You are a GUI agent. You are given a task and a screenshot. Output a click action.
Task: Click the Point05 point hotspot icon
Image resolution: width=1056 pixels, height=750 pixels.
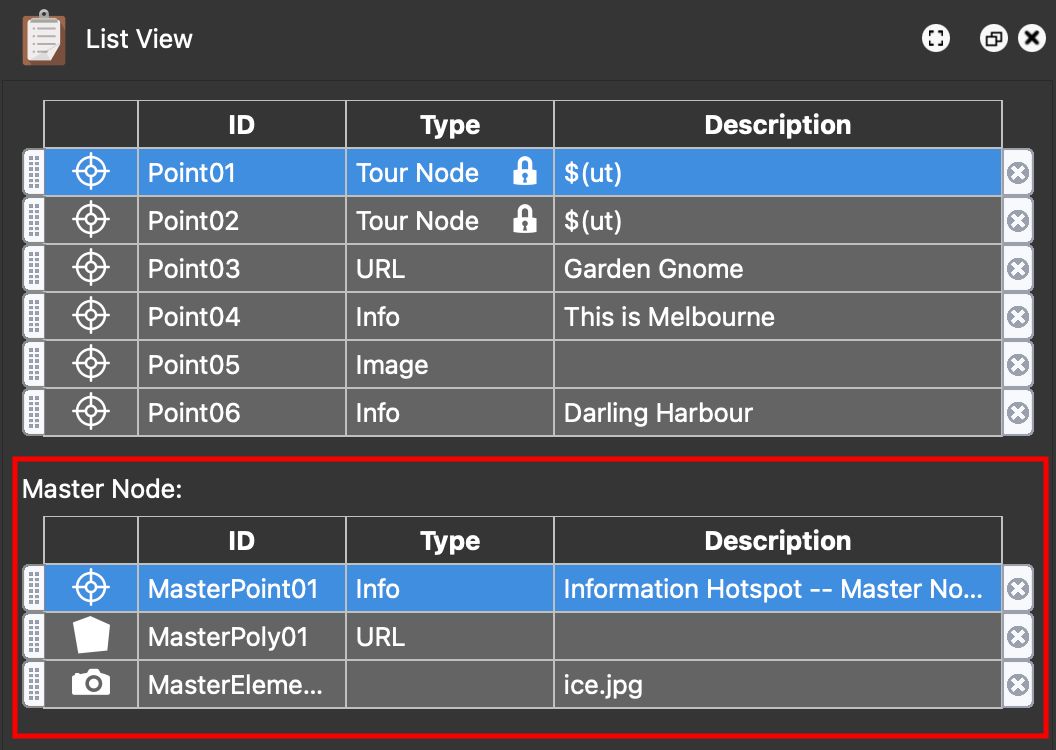coord(89,364)
